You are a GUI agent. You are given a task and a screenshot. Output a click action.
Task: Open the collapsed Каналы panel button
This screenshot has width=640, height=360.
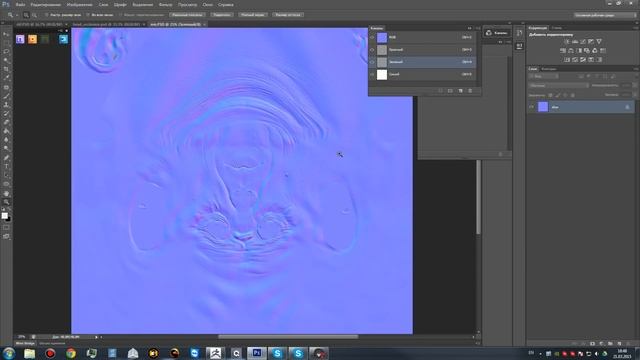[x=497, y=33]
